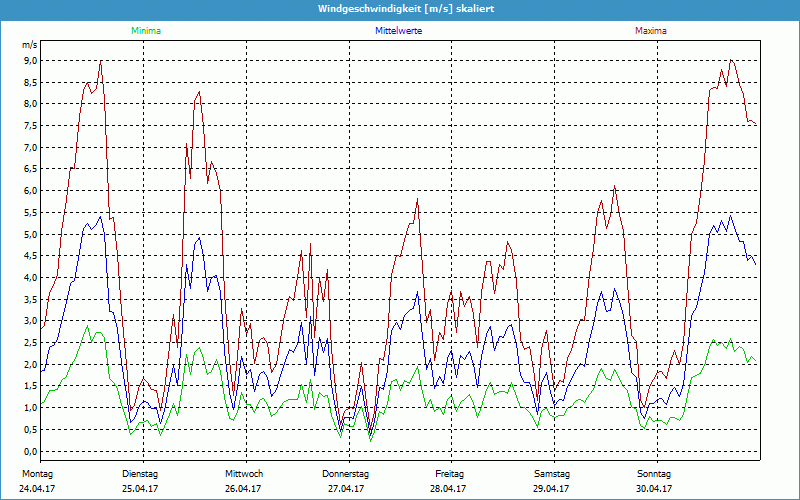Click the '1,0' y-axis value
Image resolution: width=800 pixels, height=500 pixels.
click(x=31, y=408)
